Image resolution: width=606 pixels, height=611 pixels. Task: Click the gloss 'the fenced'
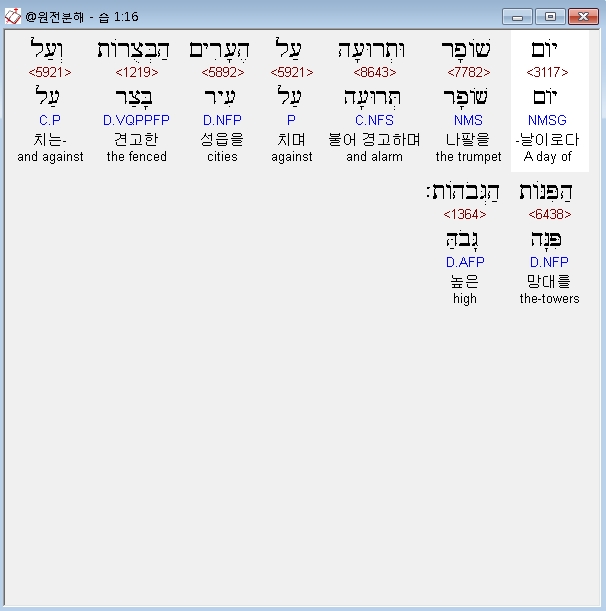pyautogui.click(x=136, y=156)
